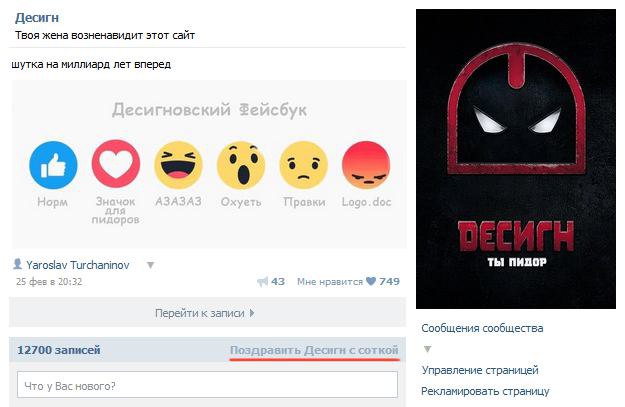Click Поздравить Десигн с соткой link
The image size is (625, 407).
point(314,350)
